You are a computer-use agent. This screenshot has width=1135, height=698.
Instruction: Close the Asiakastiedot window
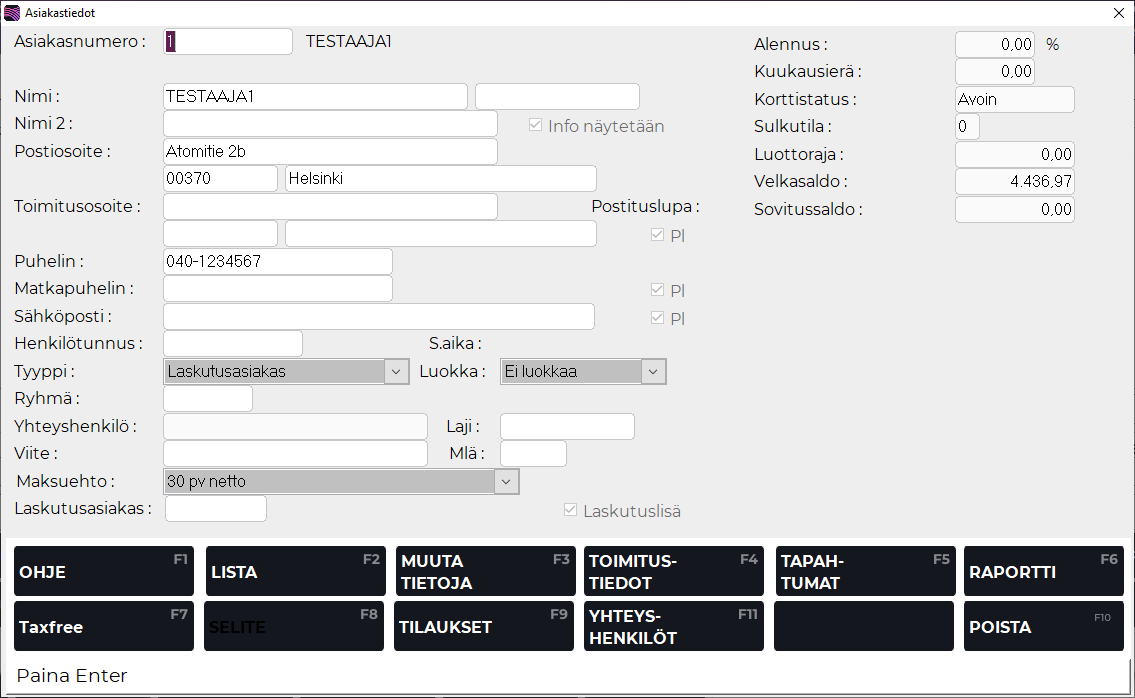click(x=1119, y=13)
